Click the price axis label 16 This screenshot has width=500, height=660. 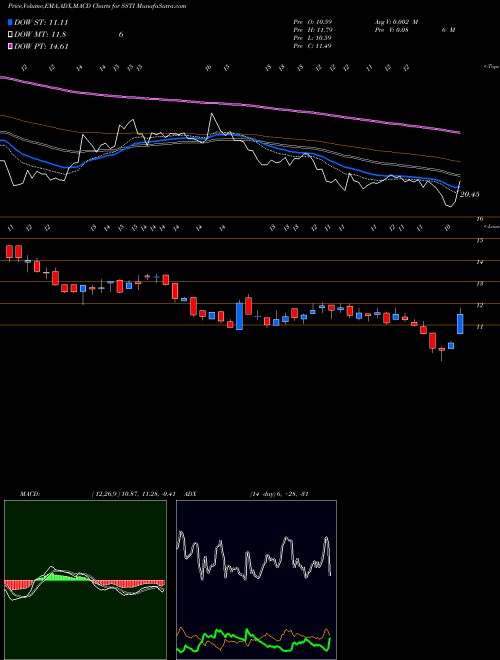click(x=480, y=219)
